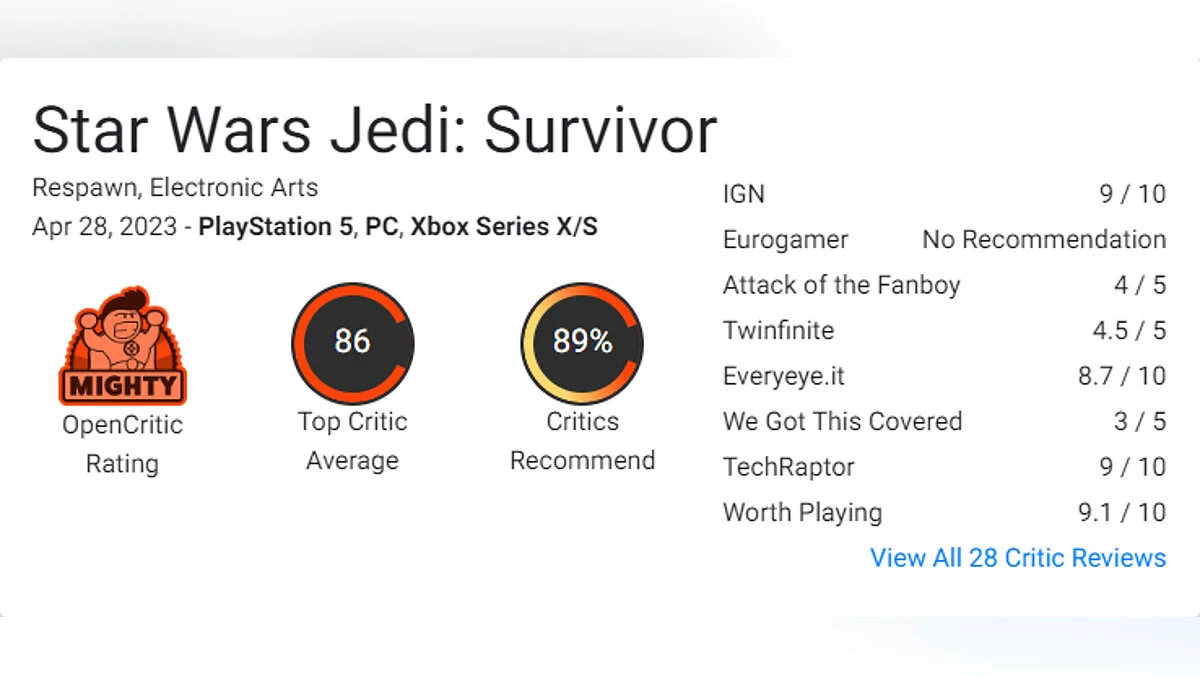Open the Eurogamer review entry

click(x=785, y=240)
